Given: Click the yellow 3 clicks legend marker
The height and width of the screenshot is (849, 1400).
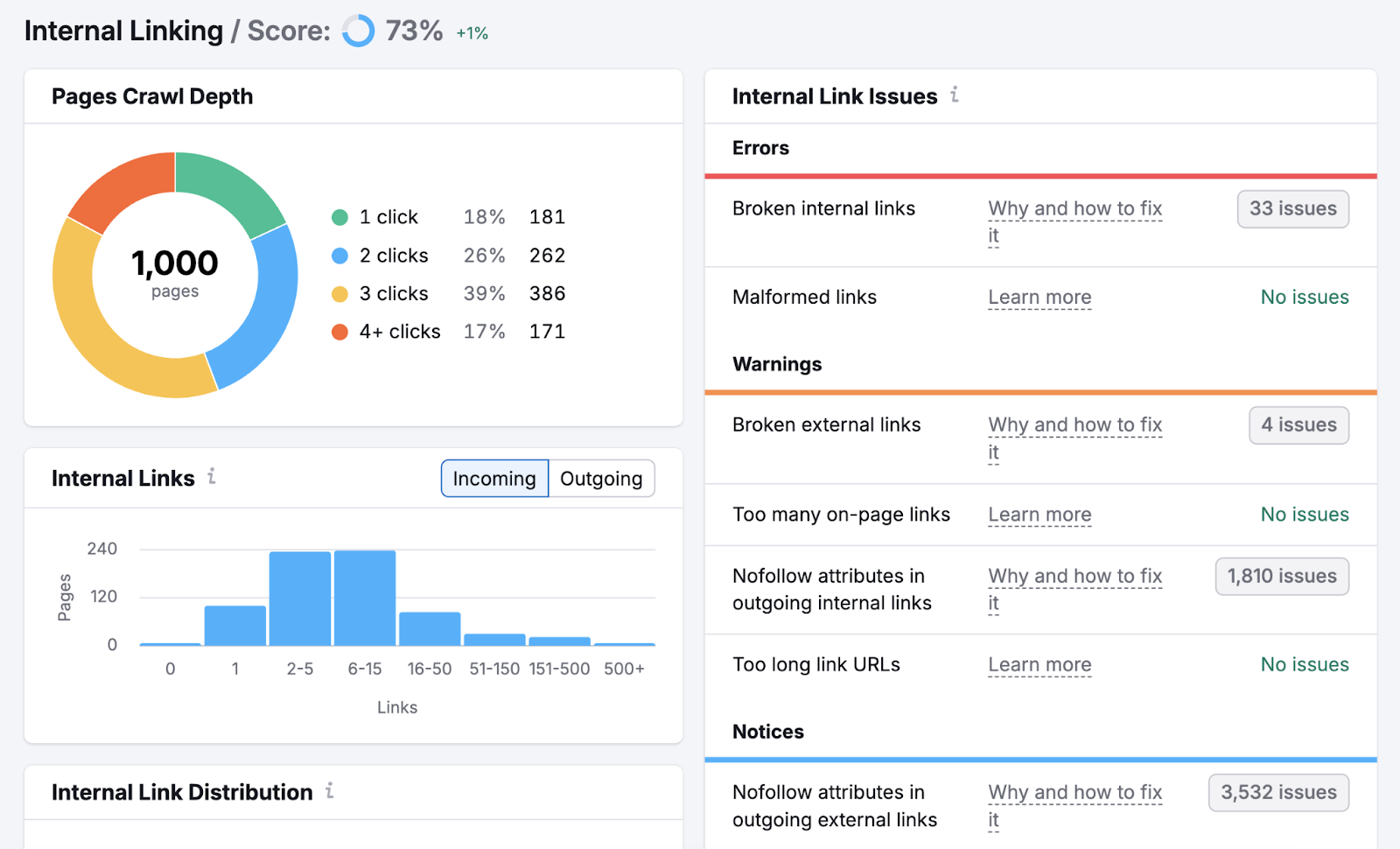Looking at the screenshot, I should 340,294.
